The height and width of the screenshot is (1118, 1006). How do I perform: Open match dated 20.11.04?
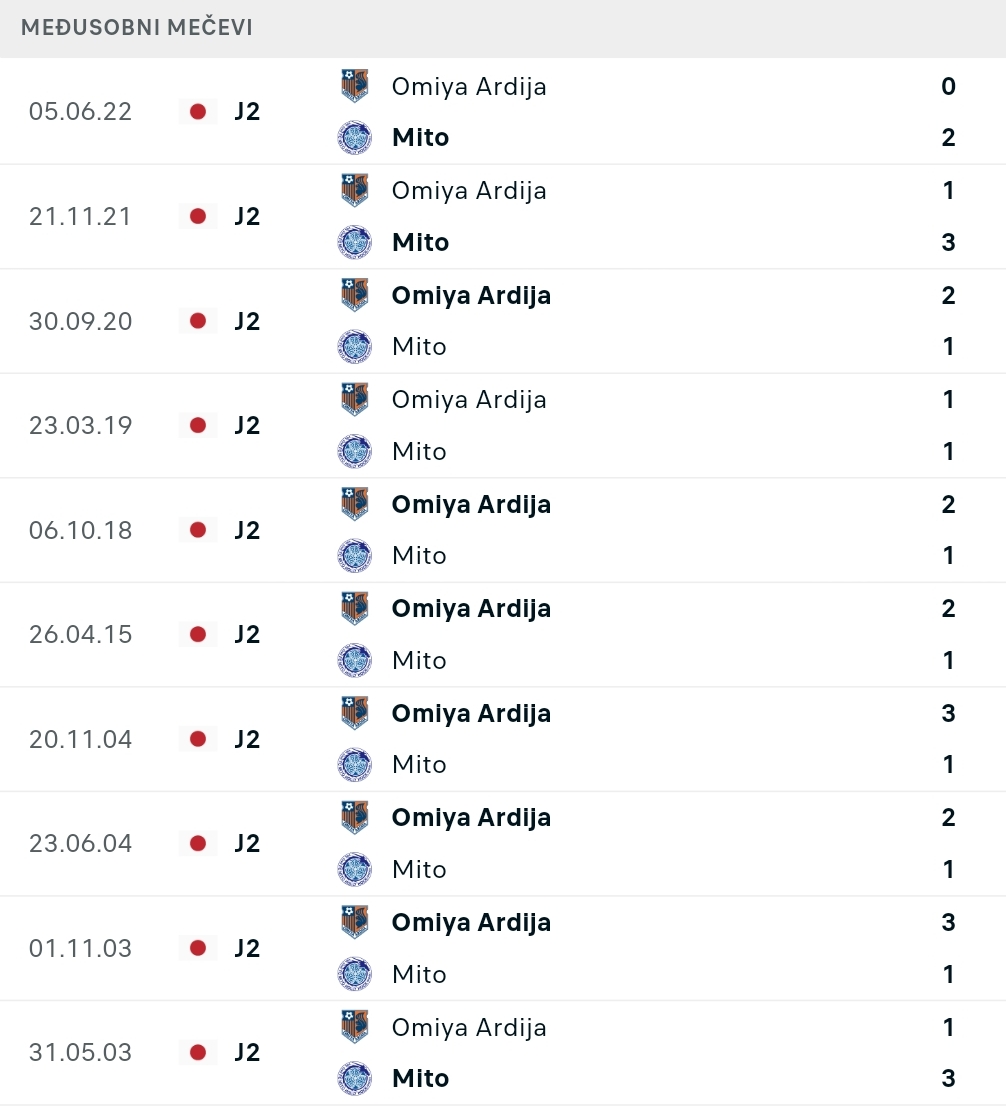503,739
